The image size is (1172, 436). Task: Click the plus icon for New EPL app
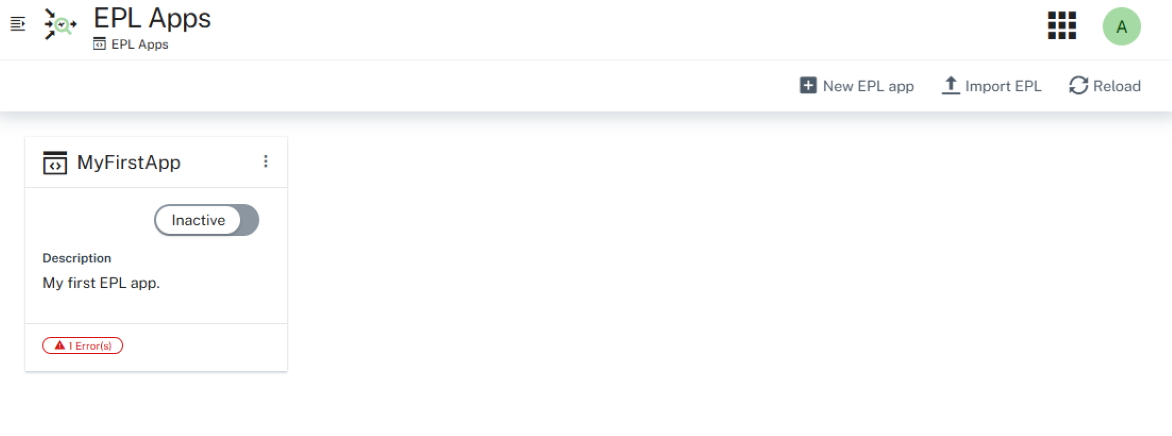[x=808, y=86]
